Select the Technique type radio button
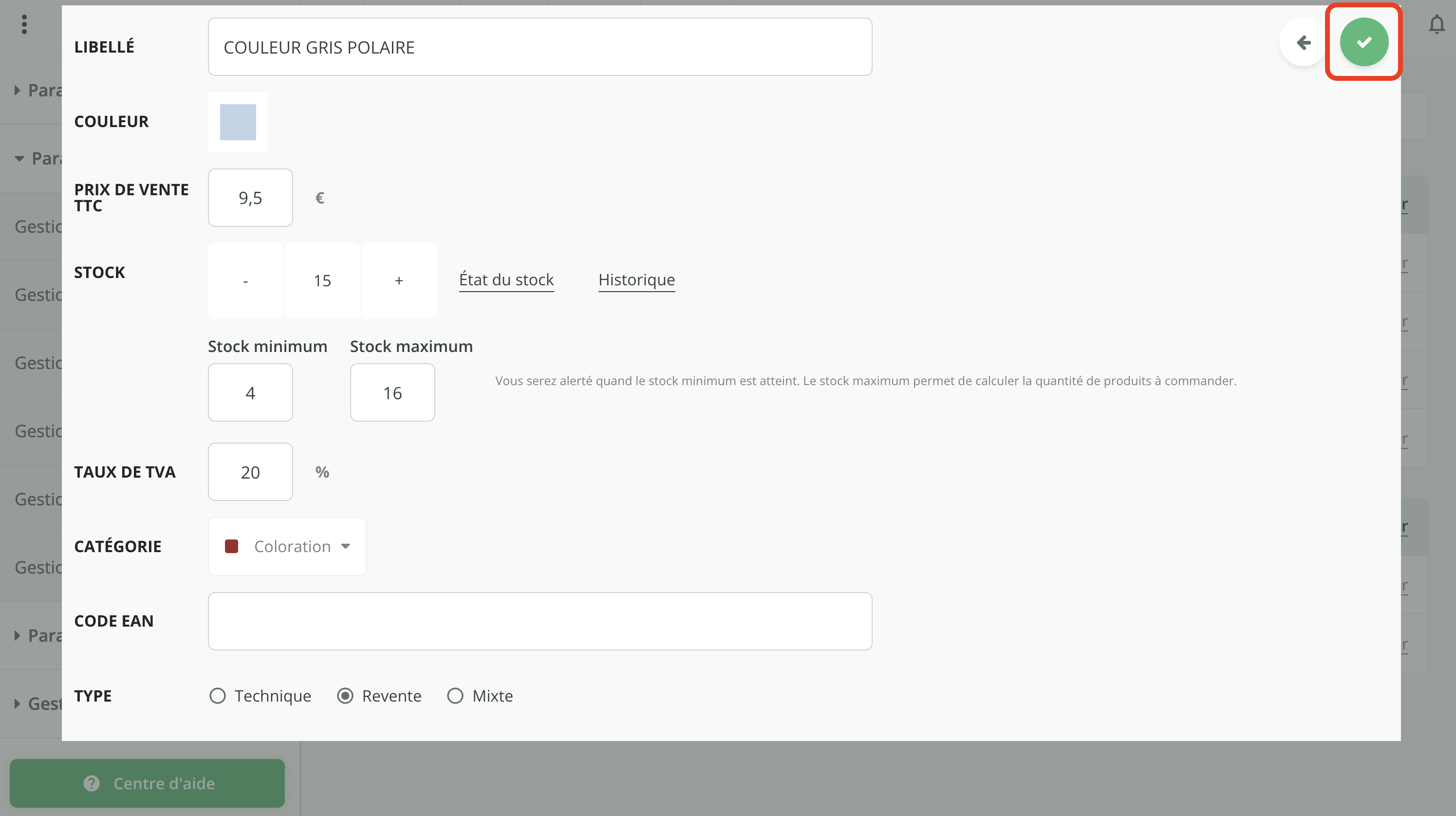 218,696
